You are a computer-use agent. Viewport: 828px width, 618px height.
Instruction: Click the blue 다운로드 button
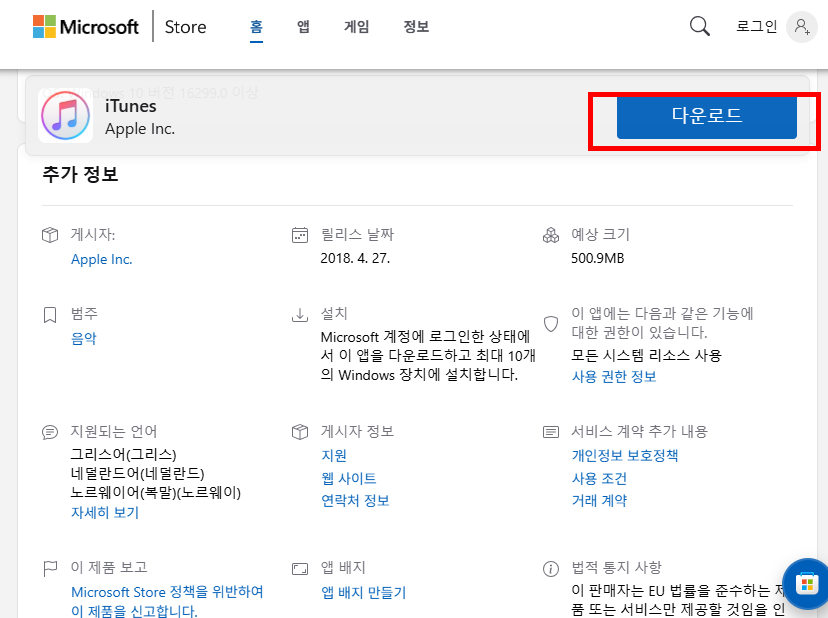707,116
